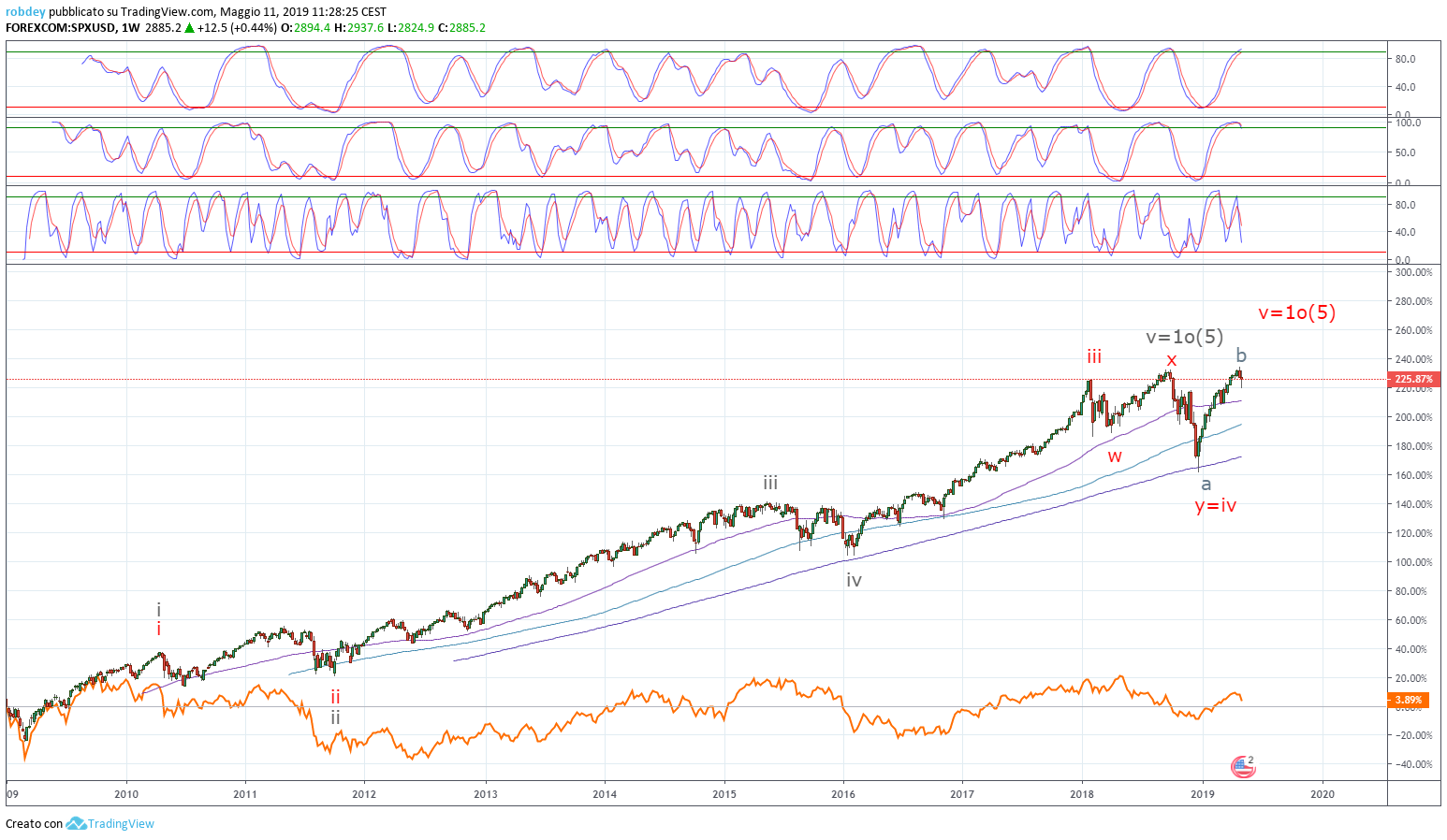Follow the TradingView link beside 'Creato con'
The height and width of the screenshot is (840, 1447).
pyautogui.click(x=121, y=824)
